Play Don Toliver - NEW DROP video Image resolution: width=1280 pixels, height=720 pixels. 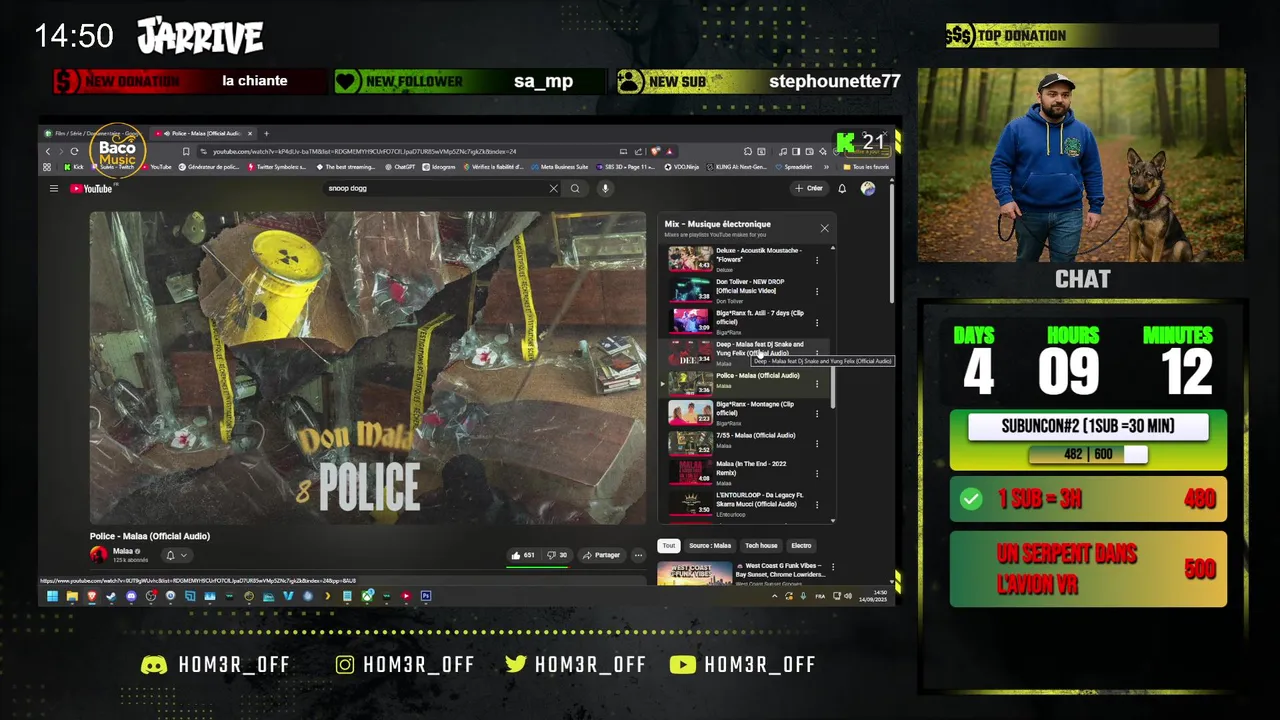[742, 291]
